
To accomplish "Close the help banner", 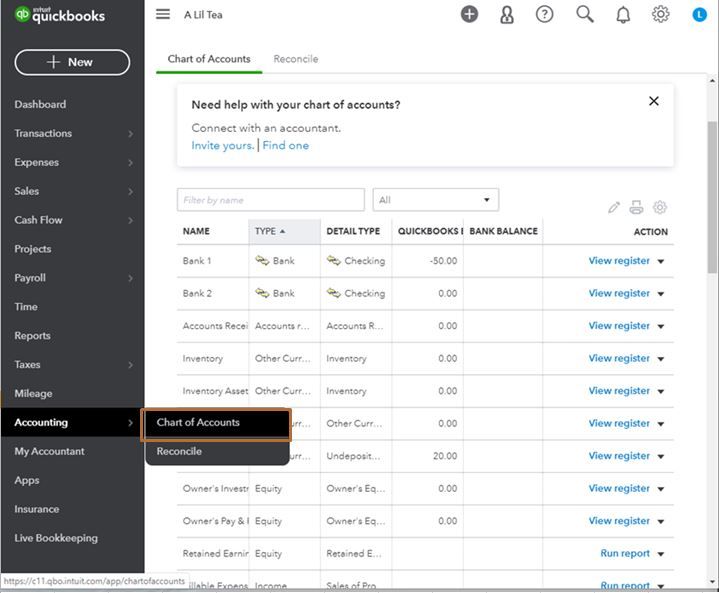I will (654, 101).
